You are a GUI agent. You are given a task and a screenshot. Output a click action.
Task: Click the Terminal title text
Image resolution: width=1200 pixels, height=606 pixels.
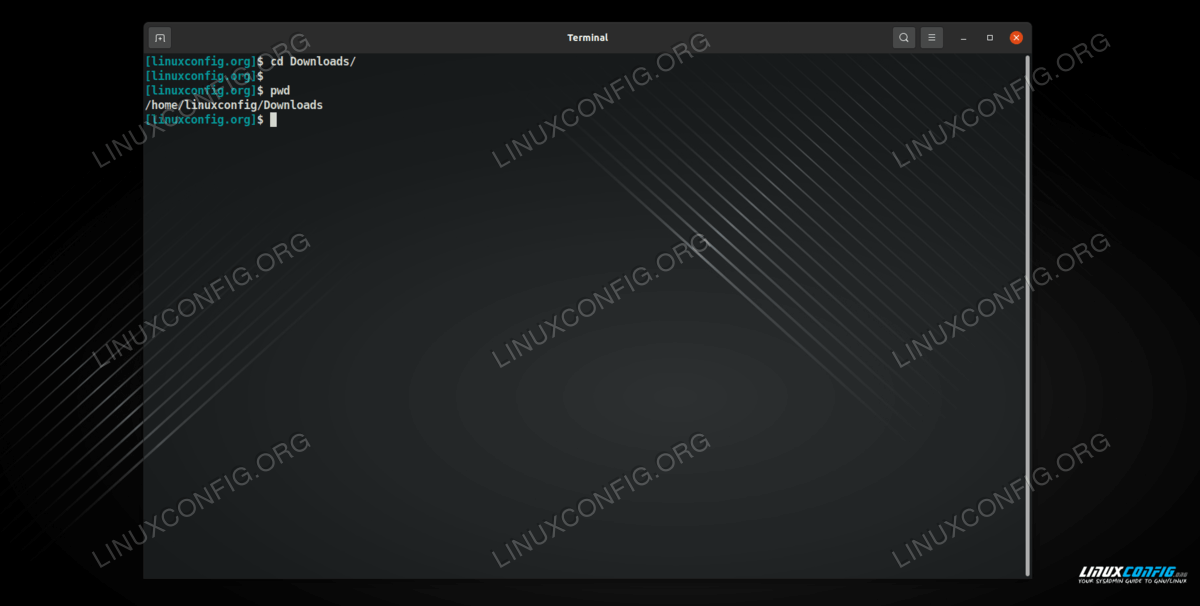click(587, 38)
